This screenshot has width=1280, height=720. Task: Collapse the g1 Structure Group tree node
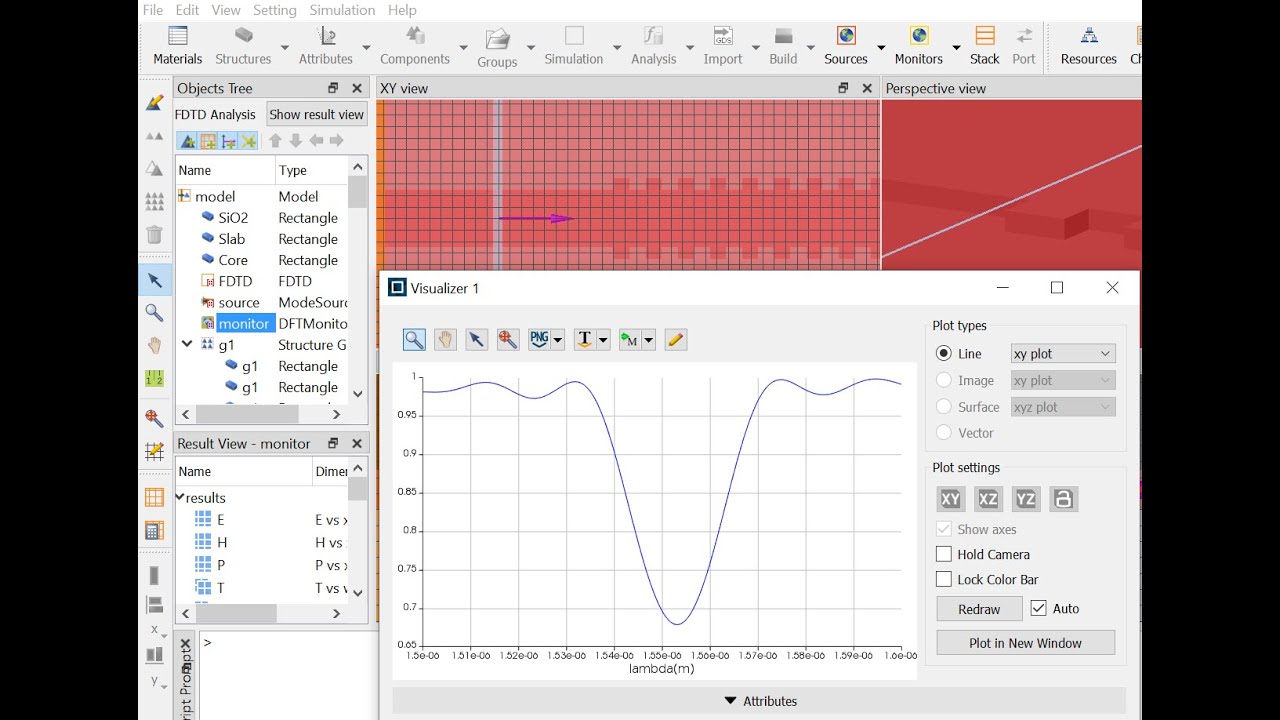click(x=187, y=344)
